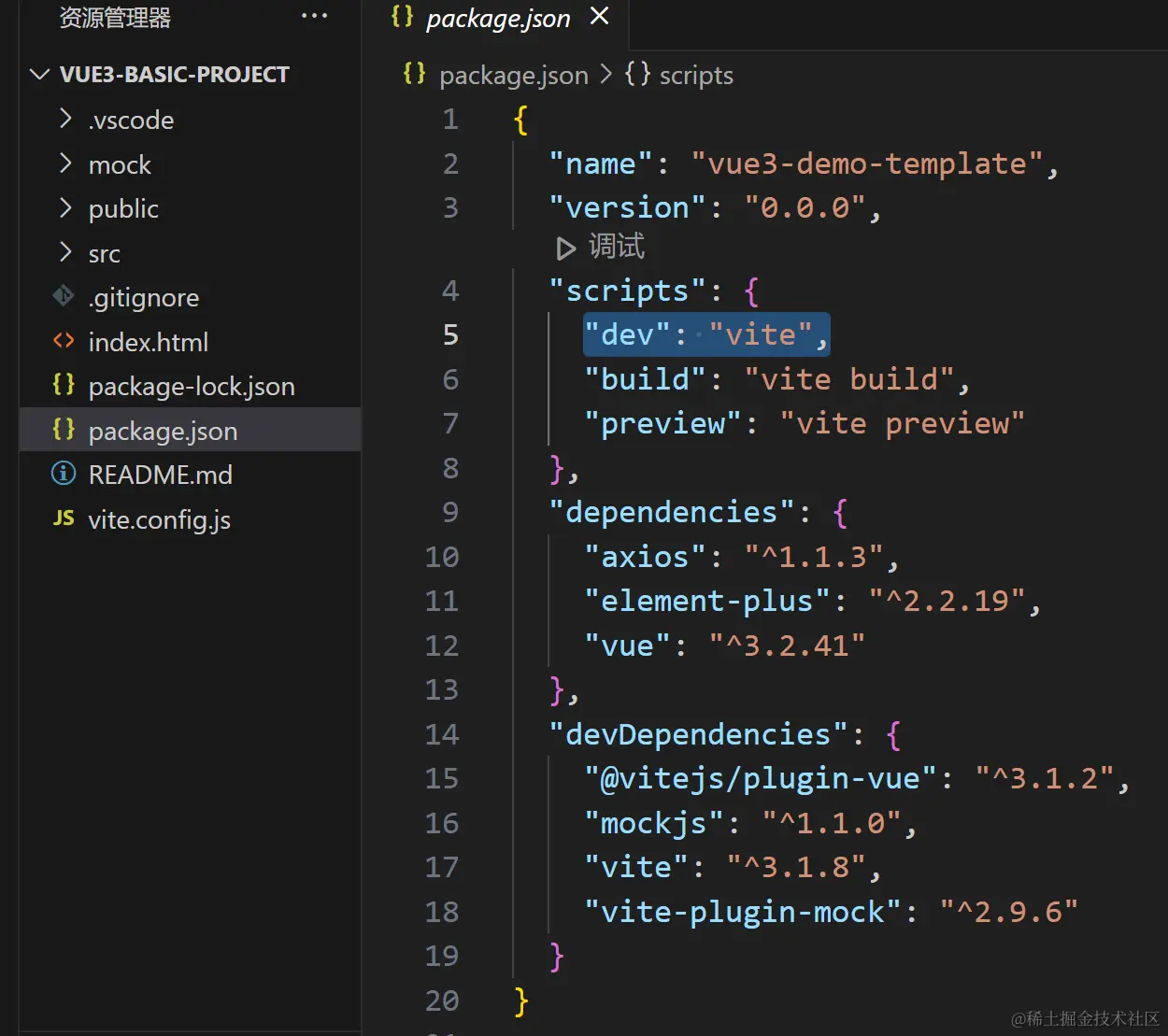The image size is (1168, 1036).
Task: Click the HTML icon beside index.html
Action: (x=64, y=341)
